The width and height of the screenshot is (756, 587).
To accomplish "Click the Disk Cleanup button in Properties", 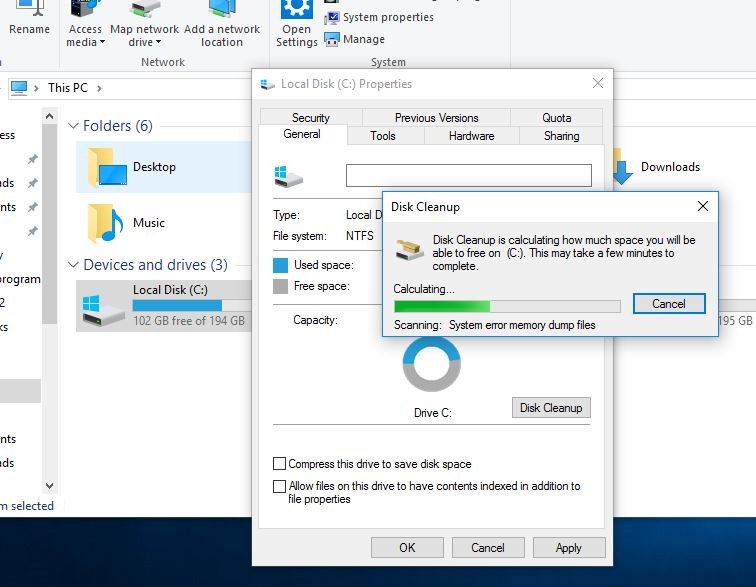I will click(551, 408).
